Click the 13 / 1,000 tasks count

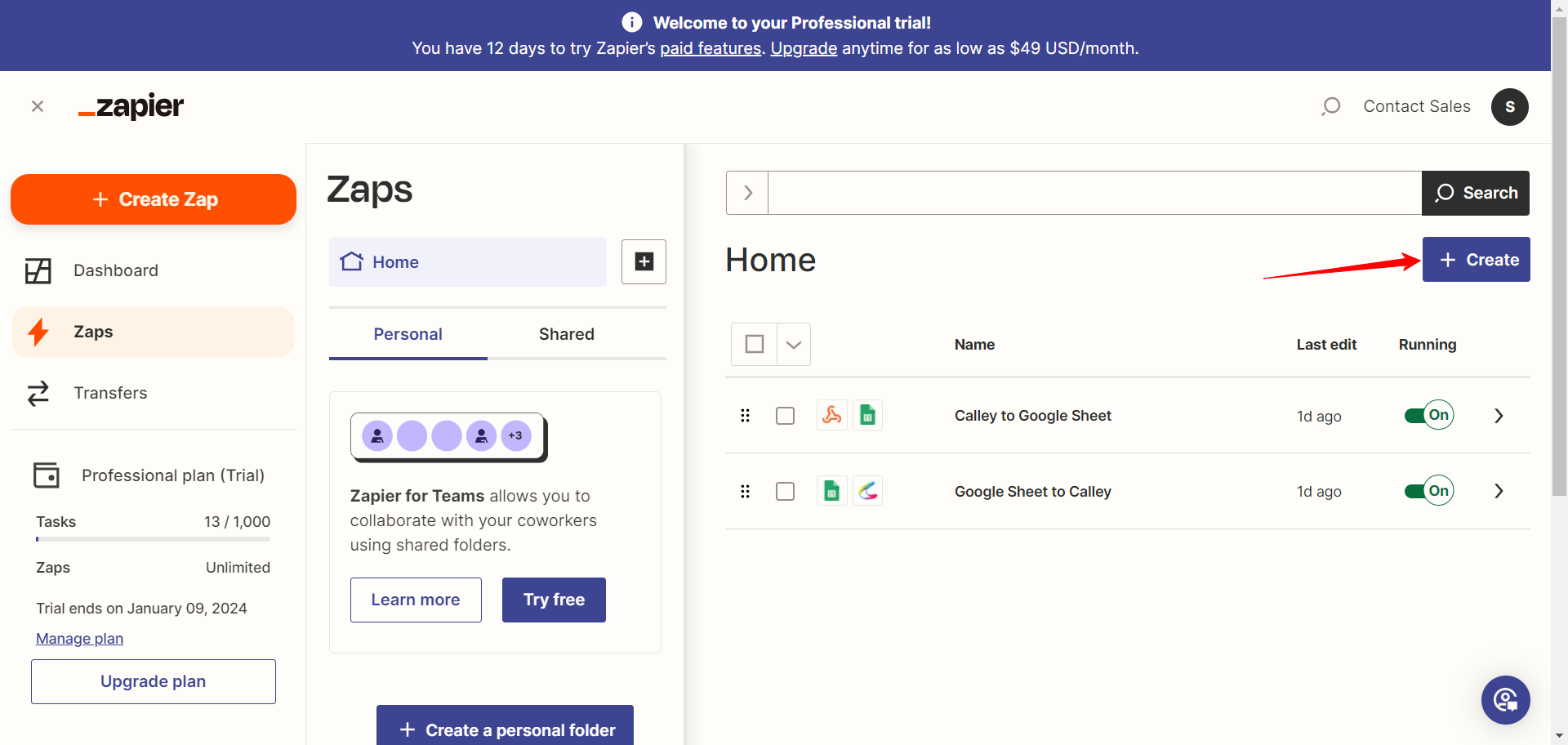coord(237,522)
